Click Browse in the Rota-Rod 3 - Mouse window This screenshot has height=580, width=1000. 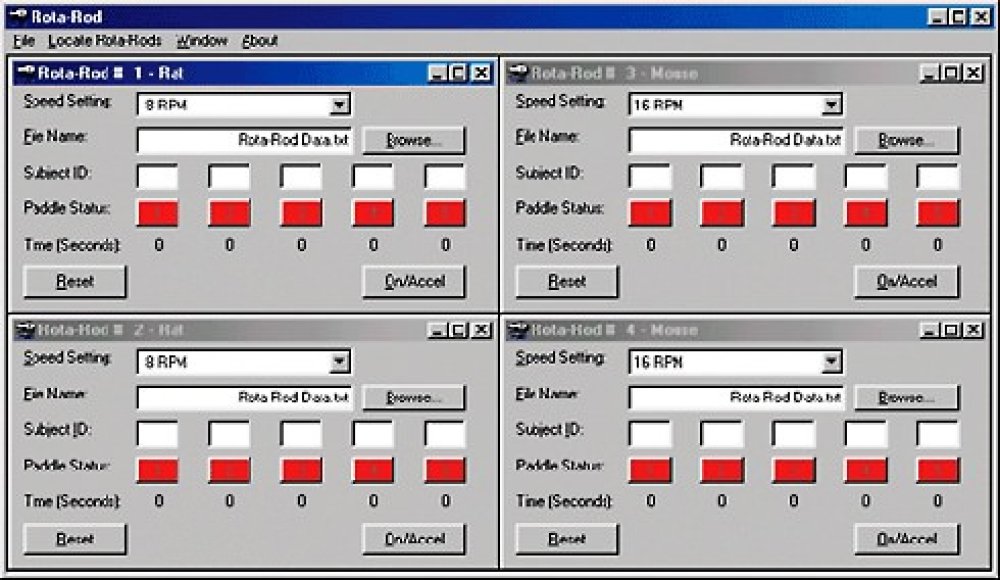tap(906, 140)
